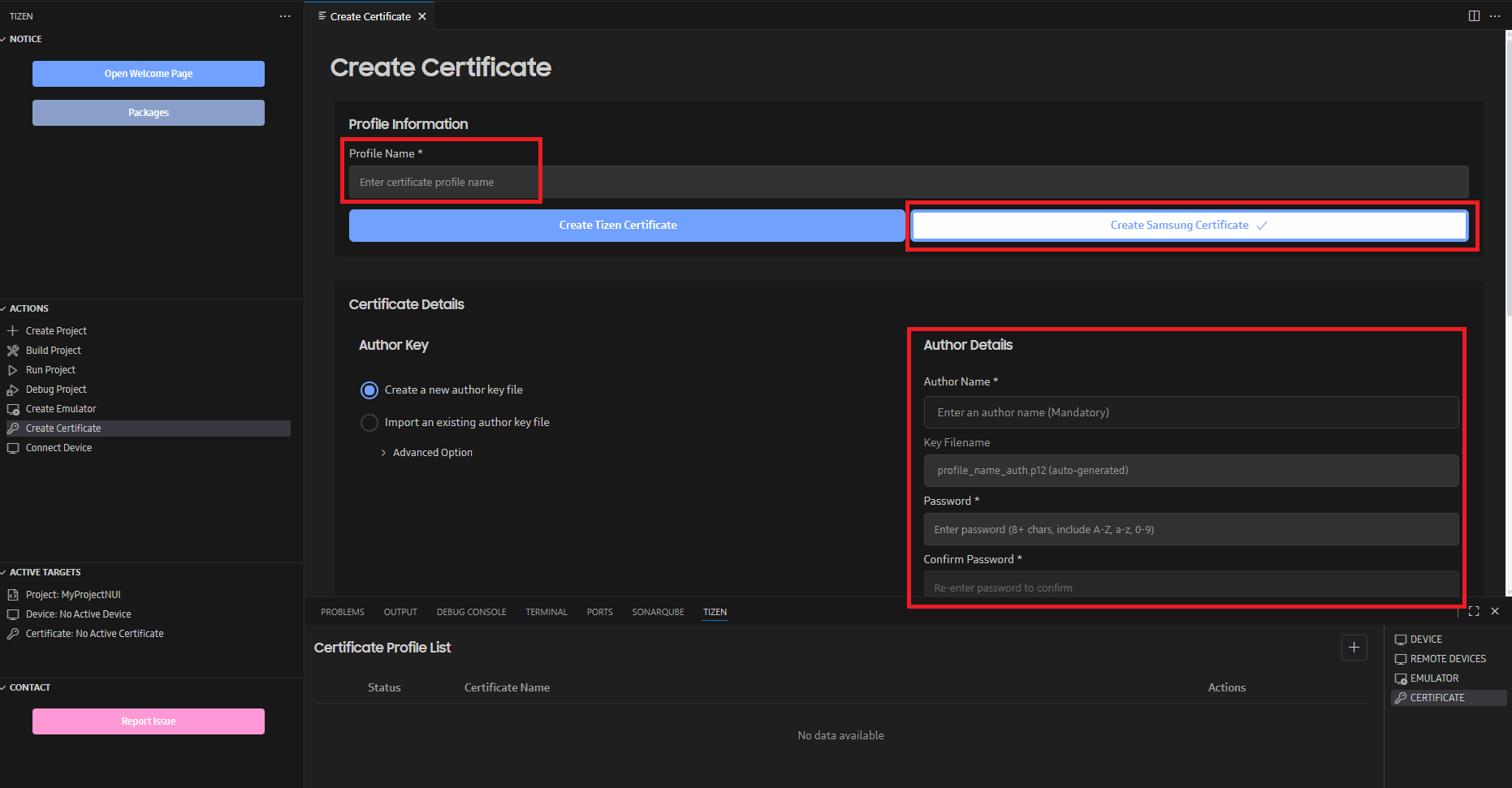Open the REMOTE DEVICES panel icon

pos(1400,658)
